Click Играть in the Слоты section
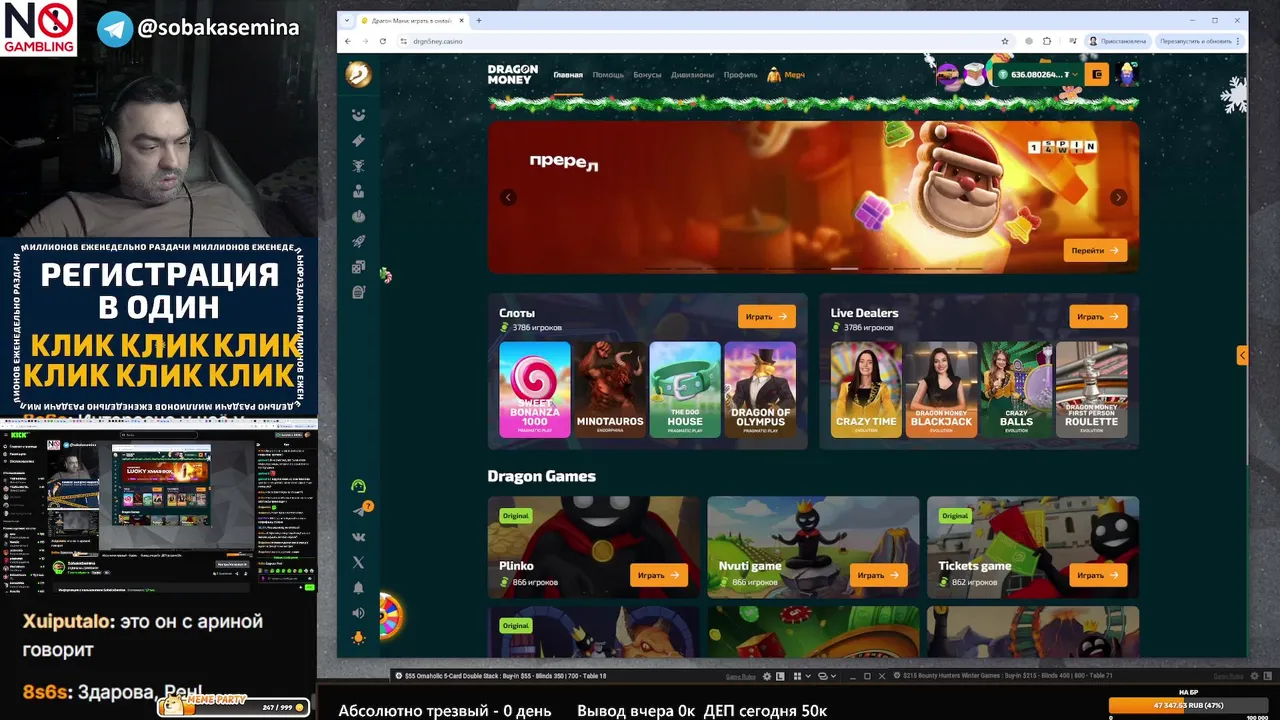The image size is (1280, 720). pos(767,316)
